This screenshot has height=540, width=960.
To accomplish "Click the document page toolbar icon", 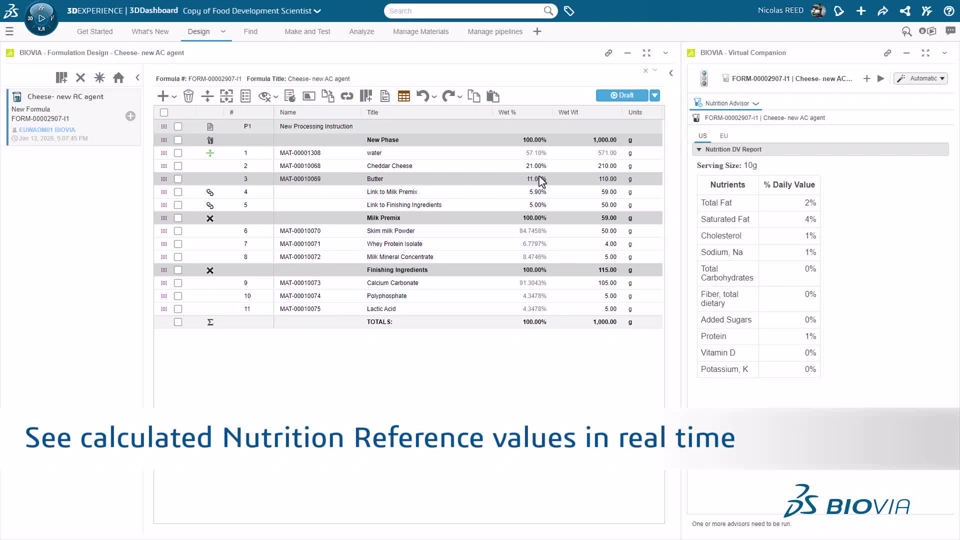I will (x=385, y=96).
